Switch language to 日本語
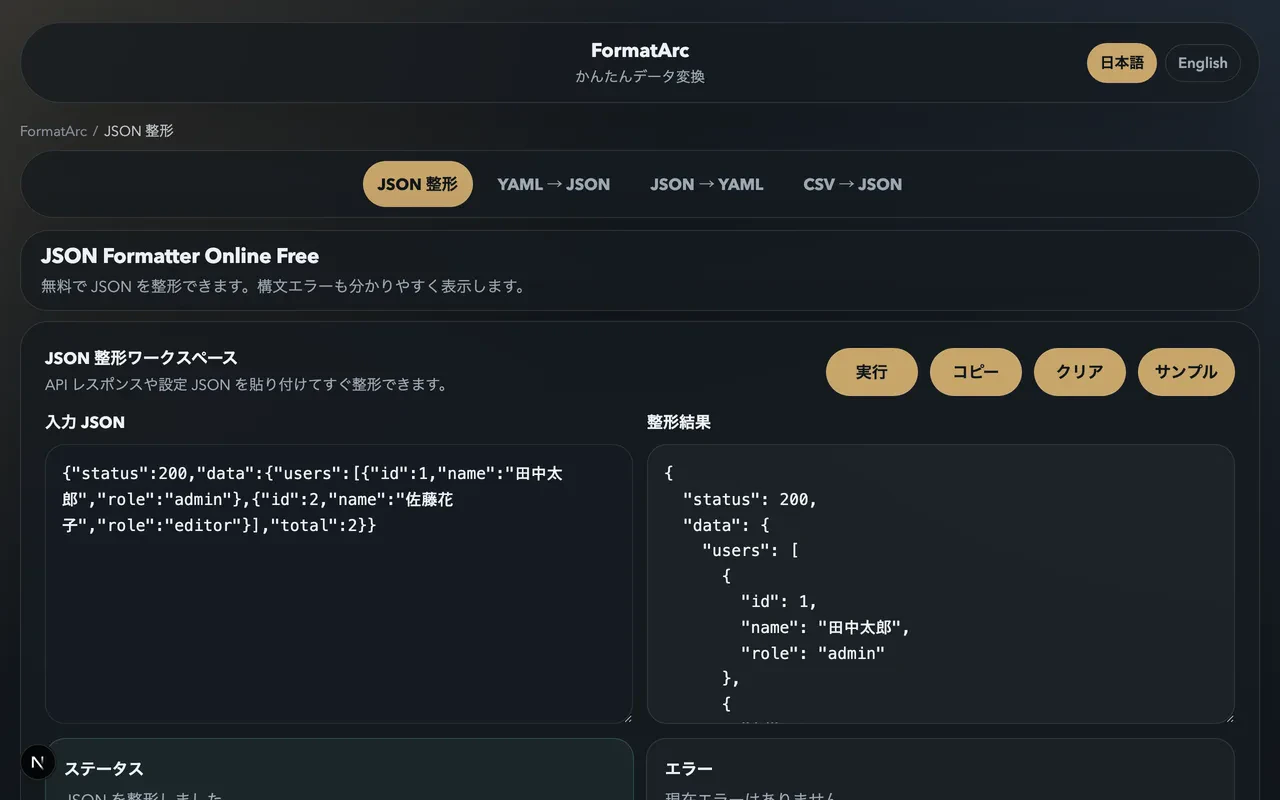The height and width of the screenshot is (800, 1280). pos(1122,63)
